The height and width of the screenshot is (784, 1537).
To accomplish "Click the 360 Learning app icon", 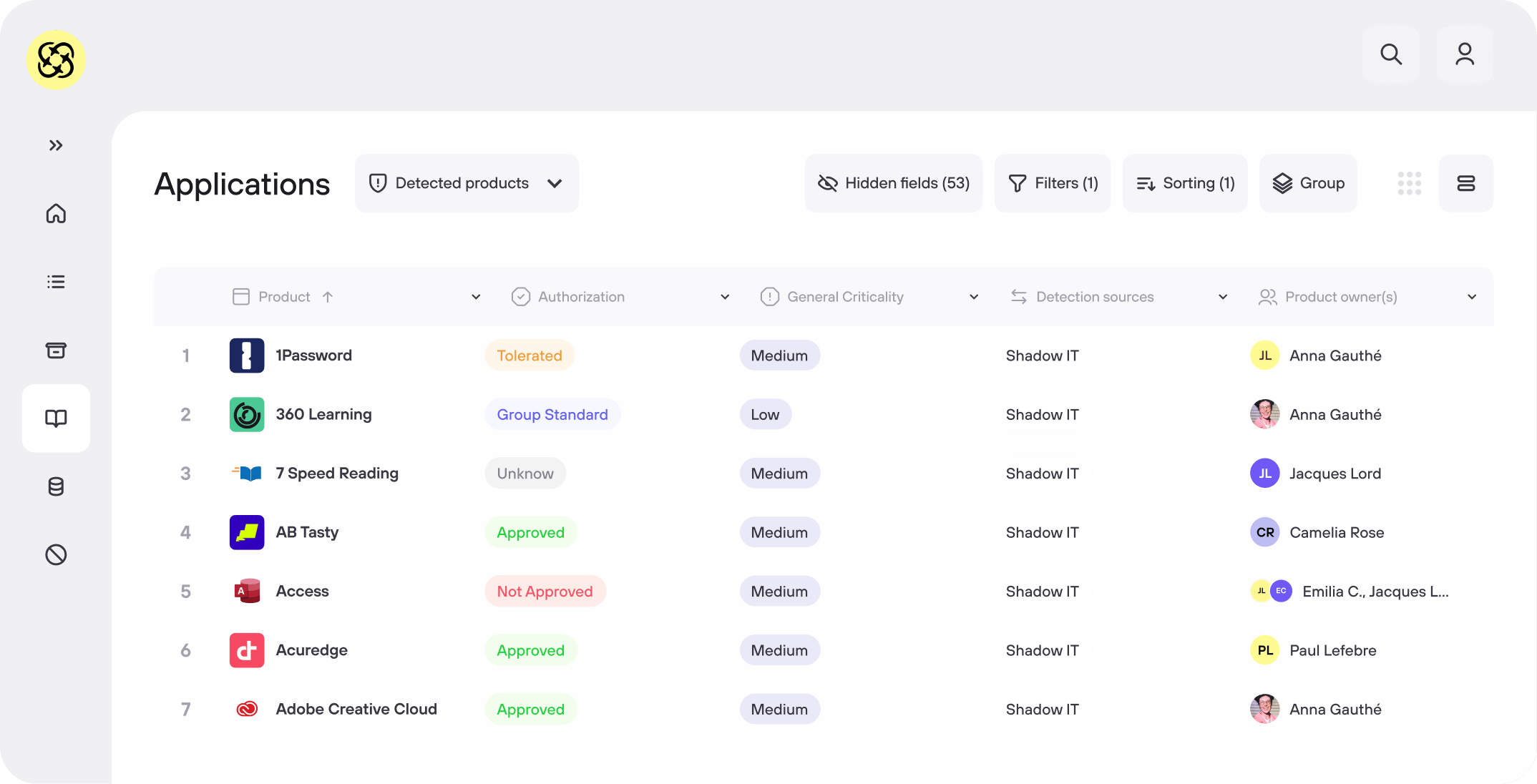I will point(247,415).
